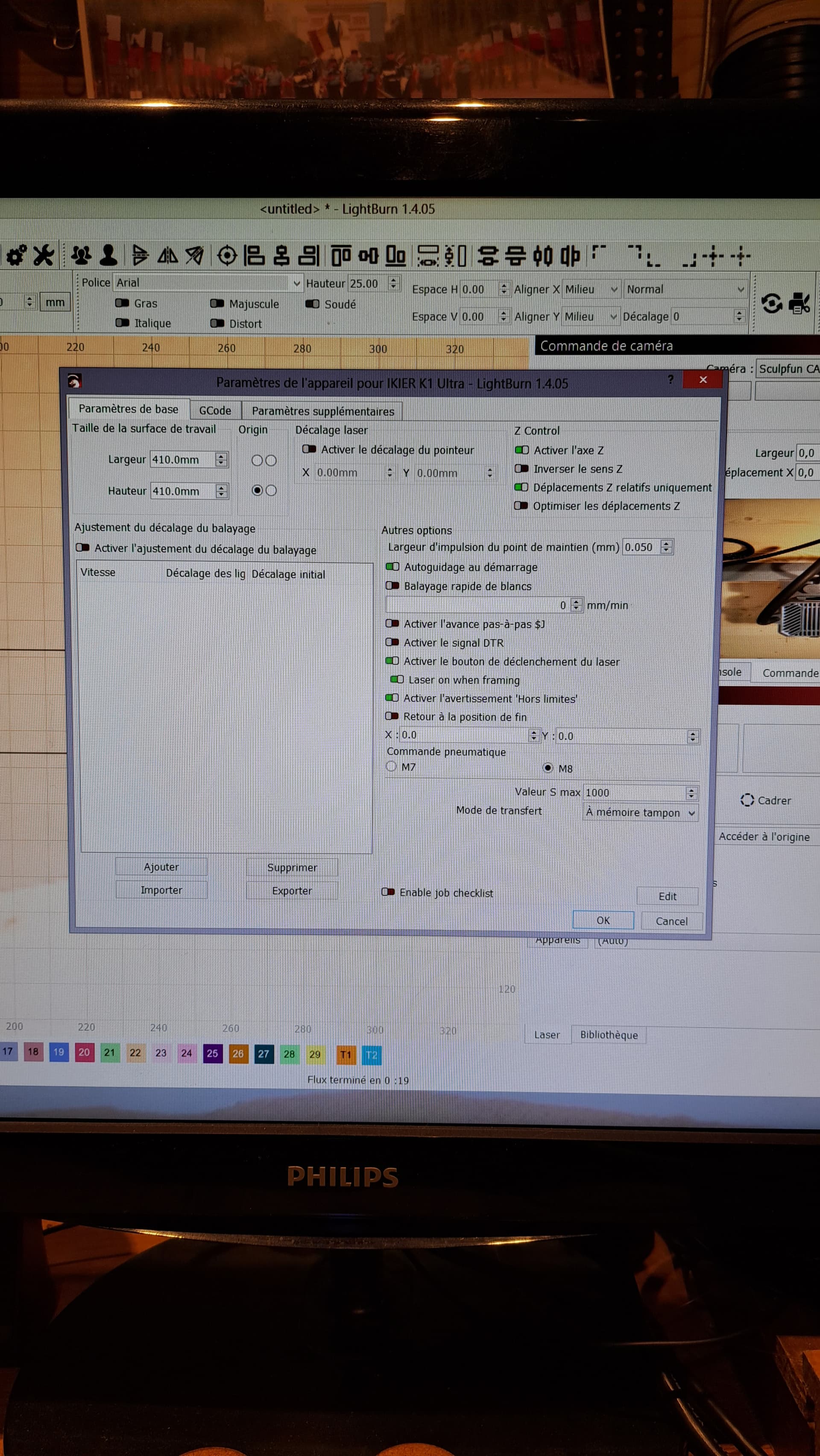Screen dimensions: 820x1456
Task: Open the Aligner Y Milieu dropdown
Action: tap(591, 316)
